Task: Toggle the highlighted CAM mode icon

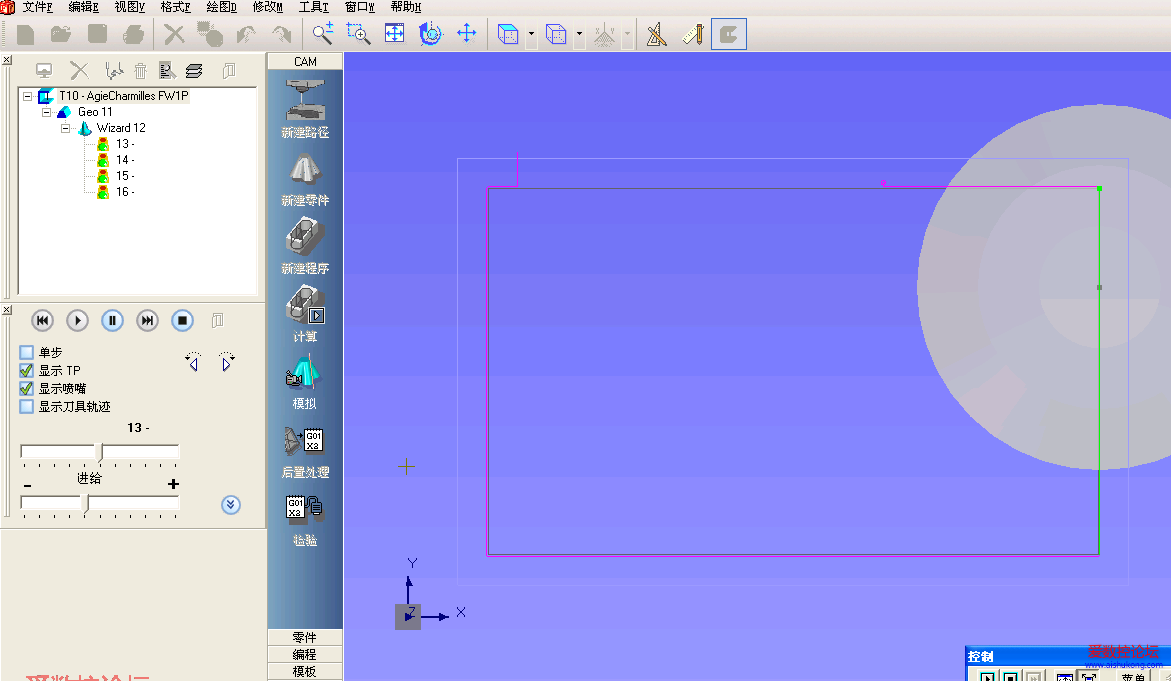Action: [x=729, y=34]
